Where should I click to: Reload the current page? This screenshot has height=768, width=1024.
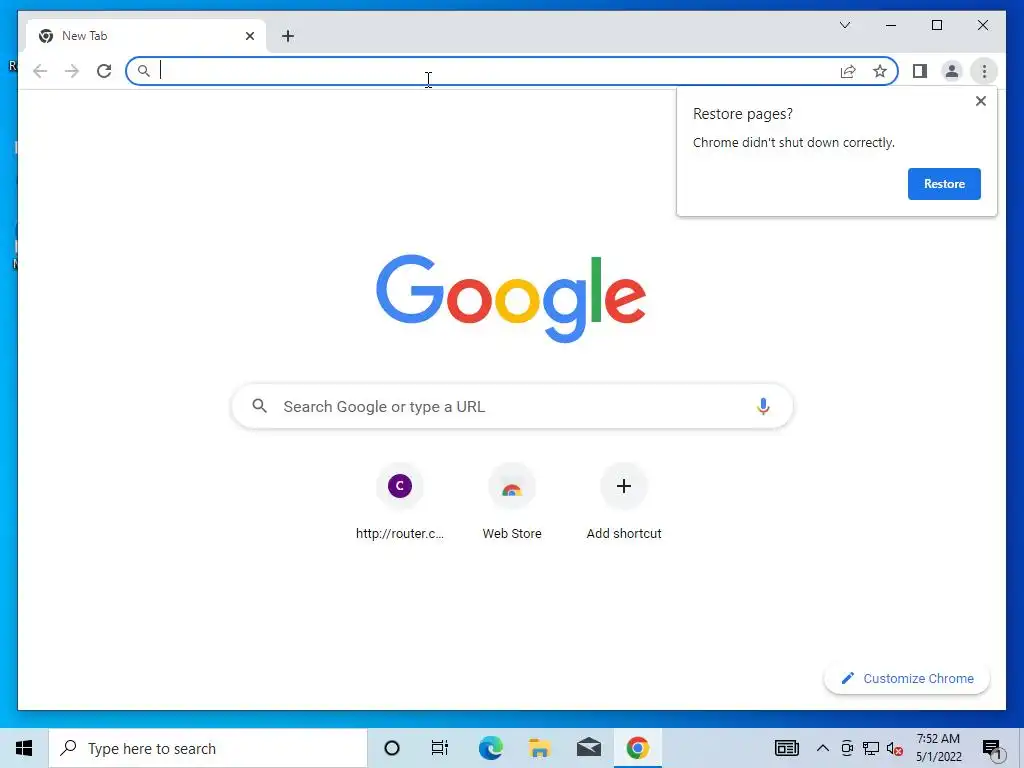click(104, 71)
